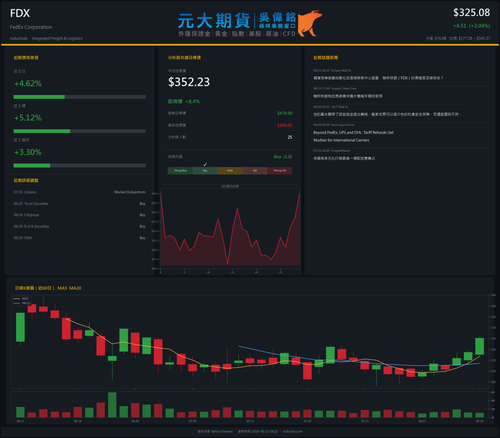Click the +4.62% three-day return value
This screenshot has height=438, width=500.
point(28,83)
